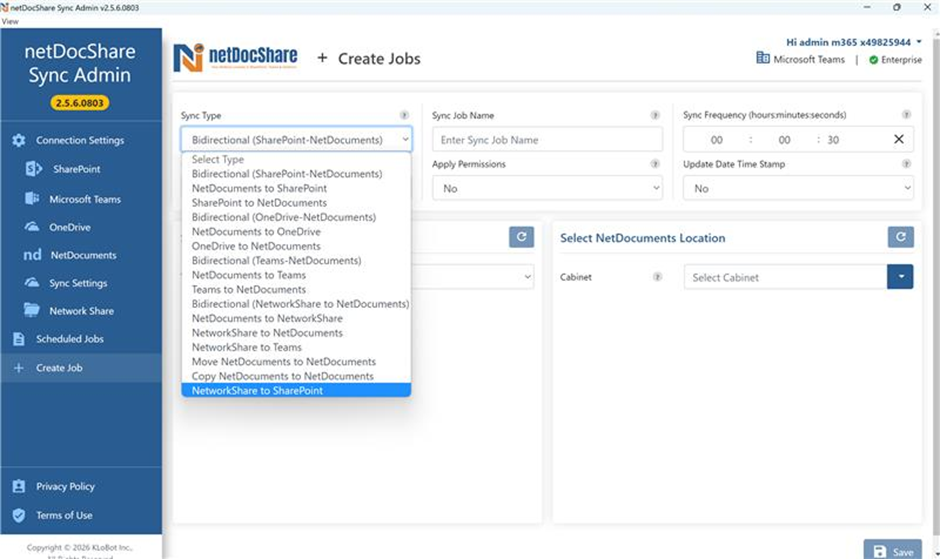Choose Move NetDocuments to NetDocuments option
The width and height of the screenshot is (940, 559).
coord(296,362)
